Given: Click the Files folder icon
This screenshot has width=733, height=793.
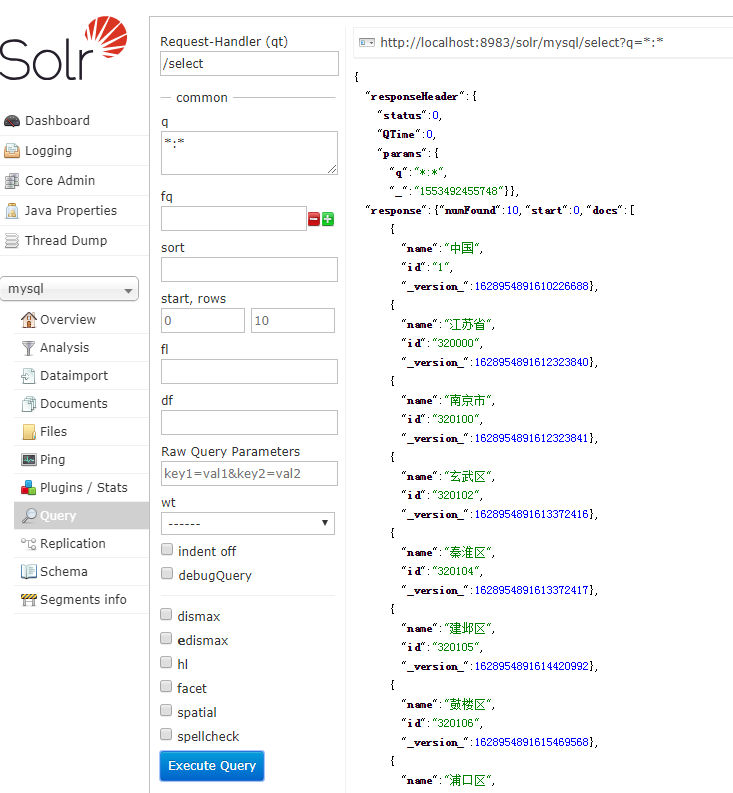Looking at the screenshot, I should [x=29, y=432].
